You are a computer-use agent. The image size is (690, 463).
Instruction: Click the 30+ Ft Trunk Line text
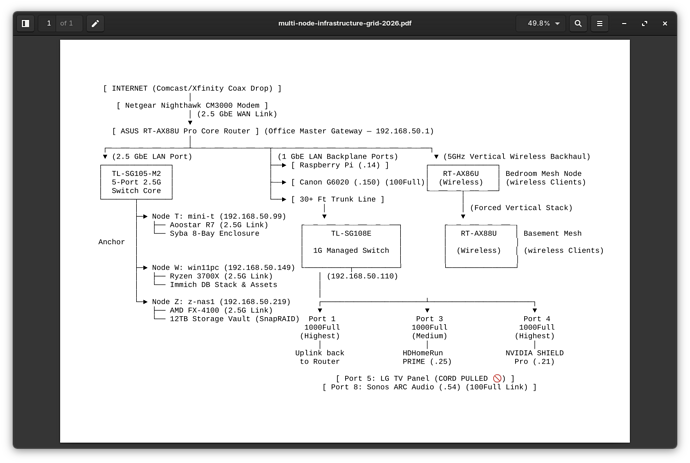pyautogui.click(x=338, y=199)
